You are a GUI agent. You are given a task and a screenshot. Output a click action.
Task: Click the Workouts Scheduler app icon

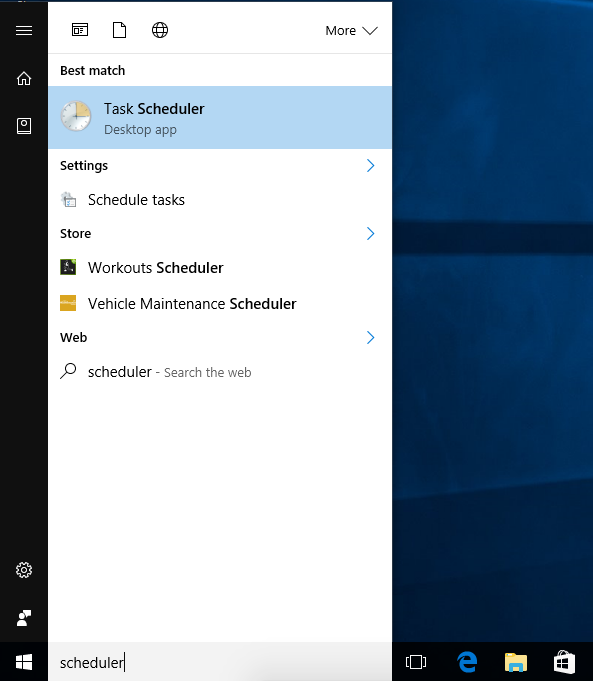[x=68, y=267]
